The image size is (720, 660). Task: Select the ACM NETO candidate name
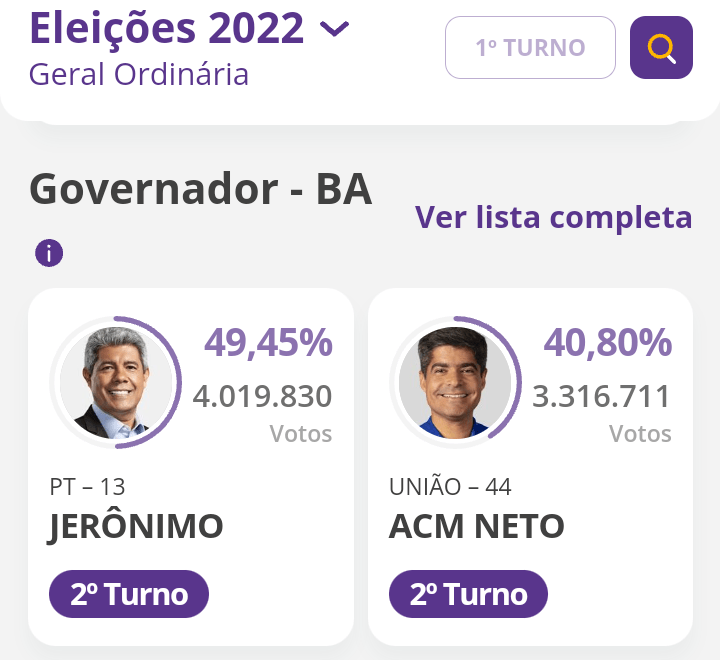point(477,526)
